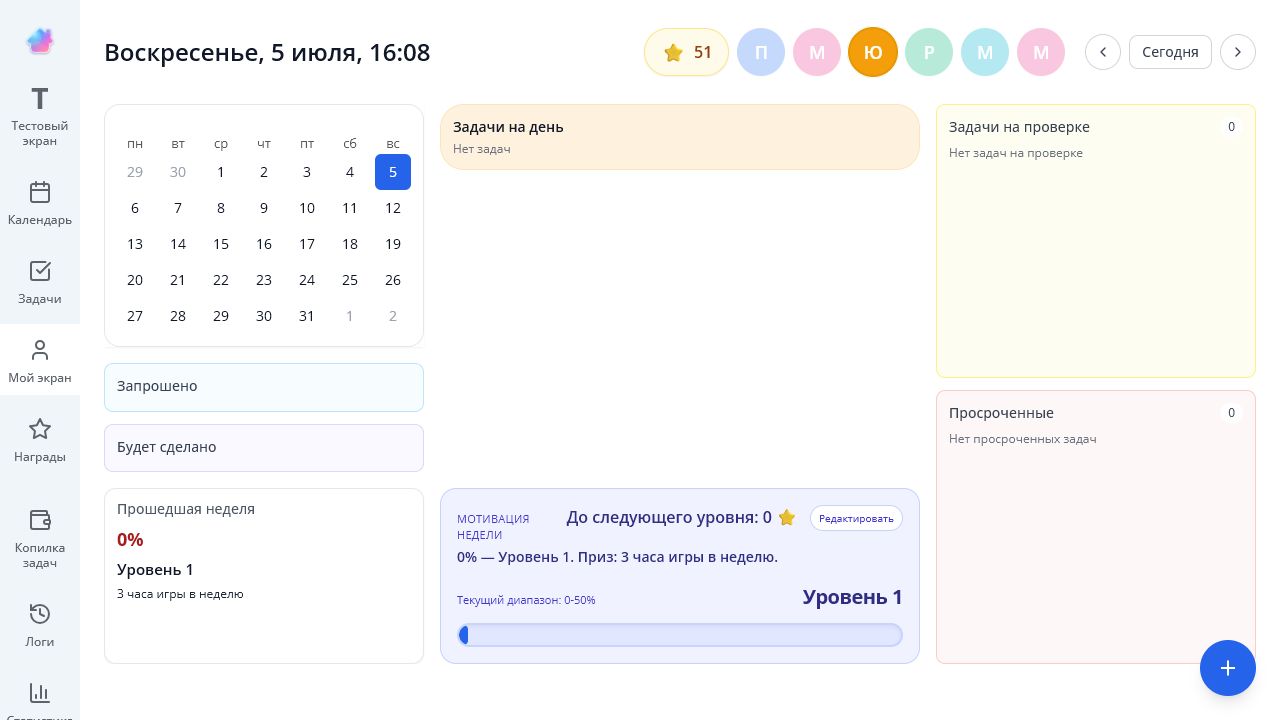Select the Мой экран sidebar item
This screenshot has width=1280, height=720.
[x=40, y=361]
